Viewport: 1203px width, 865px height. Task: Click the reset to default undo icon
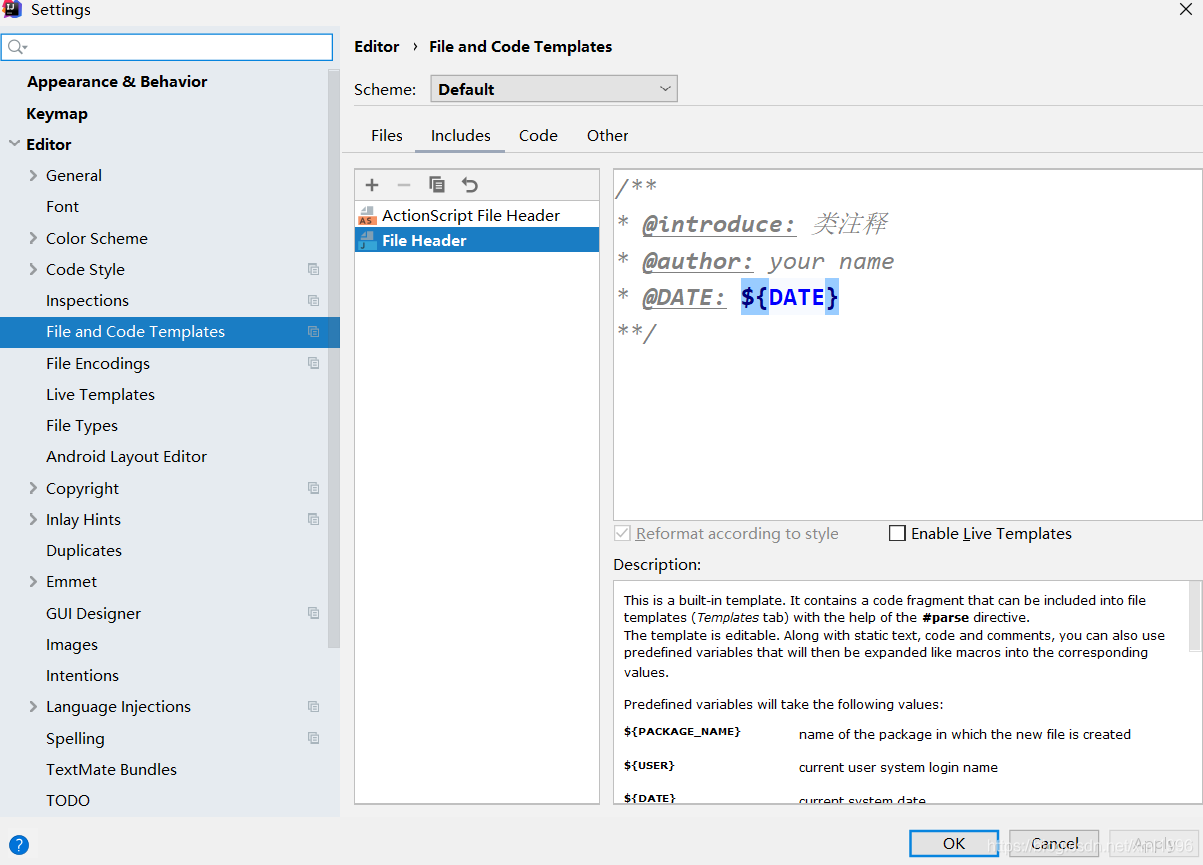pos(470,185)
